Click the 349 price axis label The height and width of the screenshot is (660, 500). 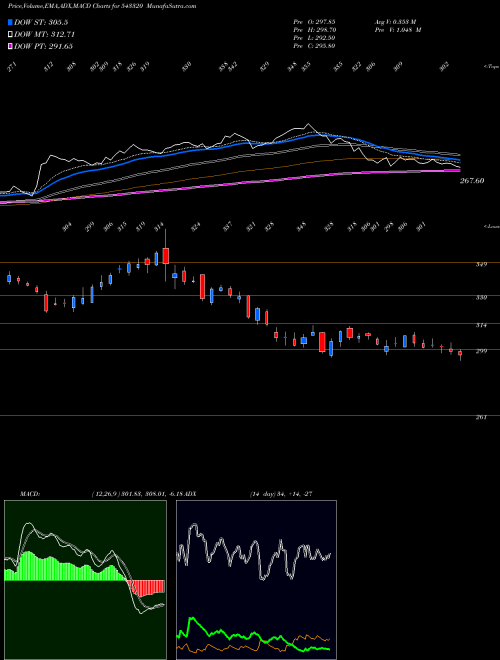click(481, 264)
